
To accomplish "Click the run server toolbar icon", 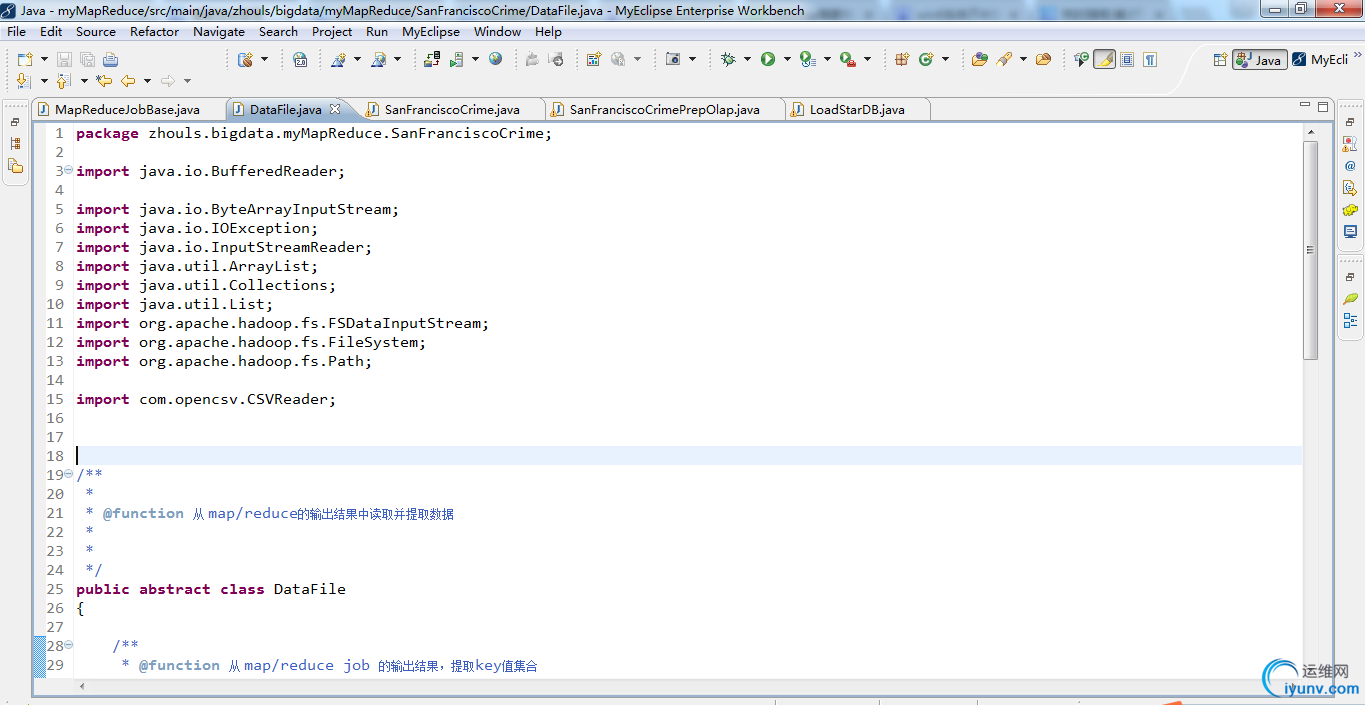I will click(456, 60).
